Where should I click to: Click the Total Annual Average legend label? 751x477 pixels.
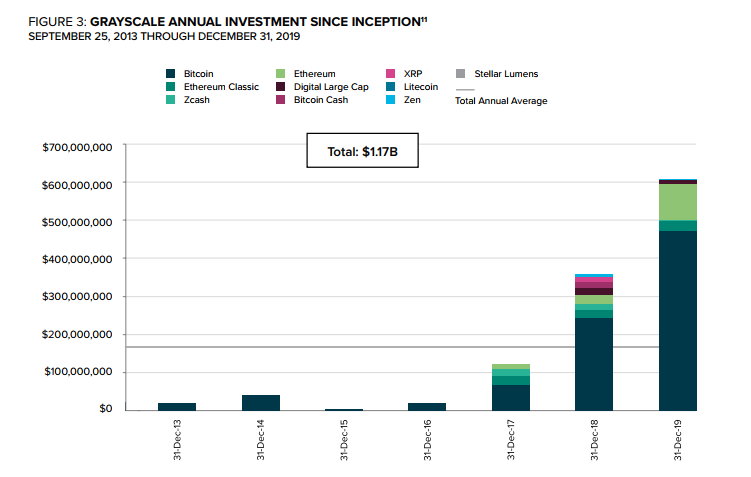point(500,101)
